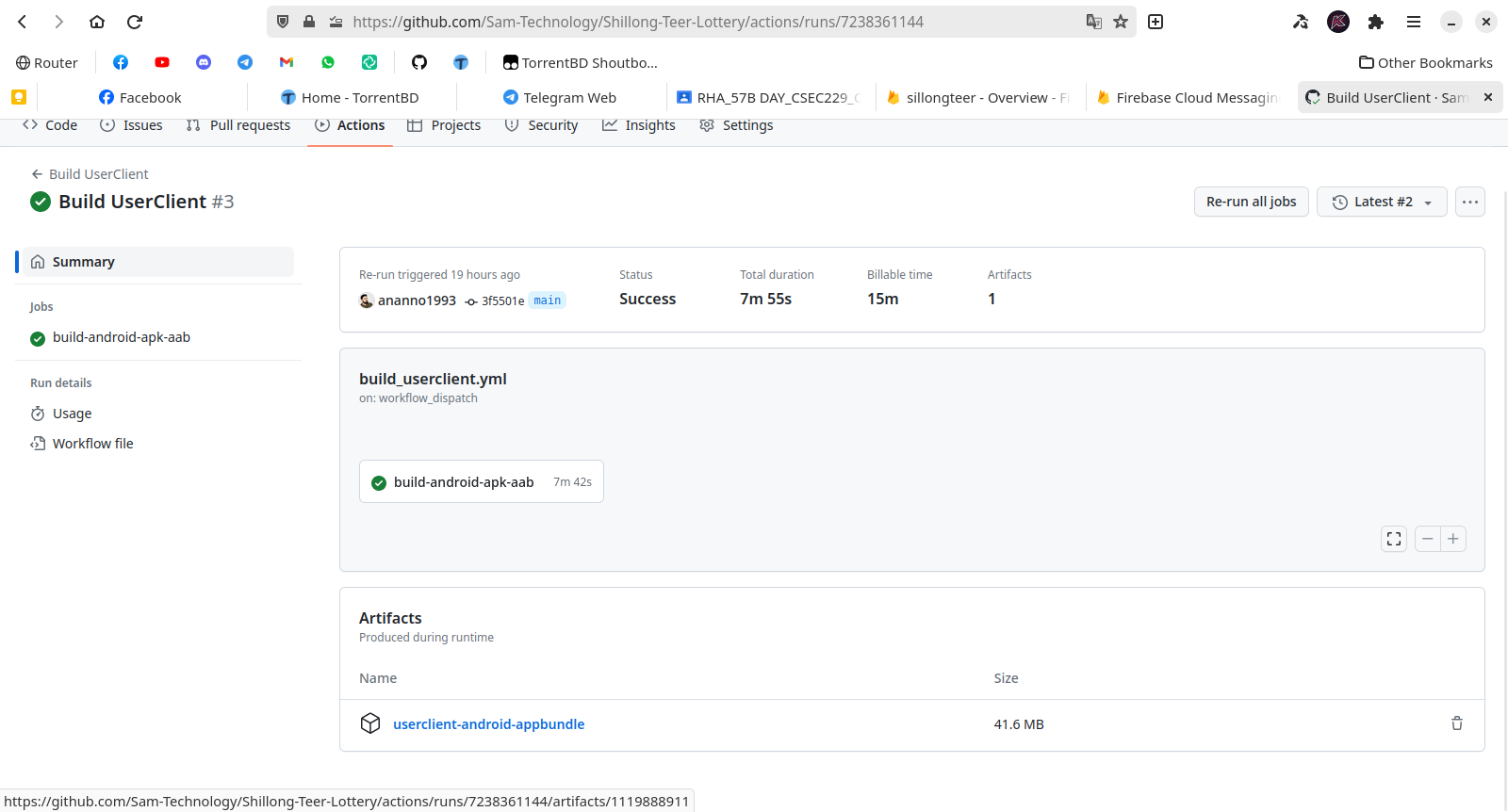Reload the page with browser refresh icon
The image size is (1508, 812).
pyautogui.click(x=135, y=22)
